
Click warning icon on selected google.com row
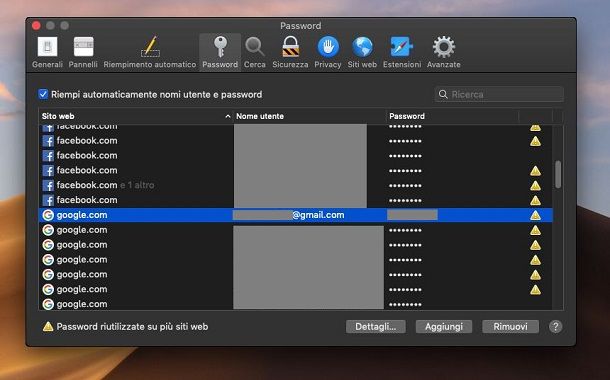pyautogui.click(x=535, y=215)
